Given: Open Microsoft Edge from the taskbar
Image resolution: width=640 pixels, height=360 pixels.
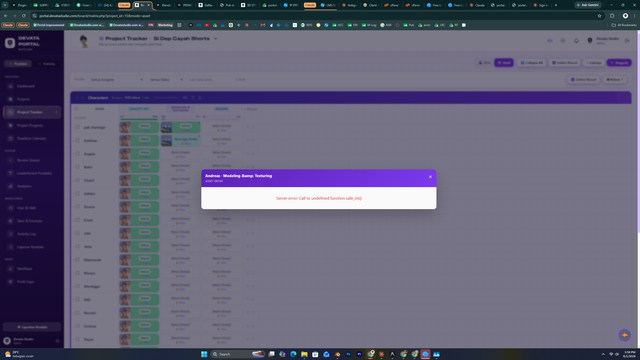Looking at the screenshot, I should (293, 354).
